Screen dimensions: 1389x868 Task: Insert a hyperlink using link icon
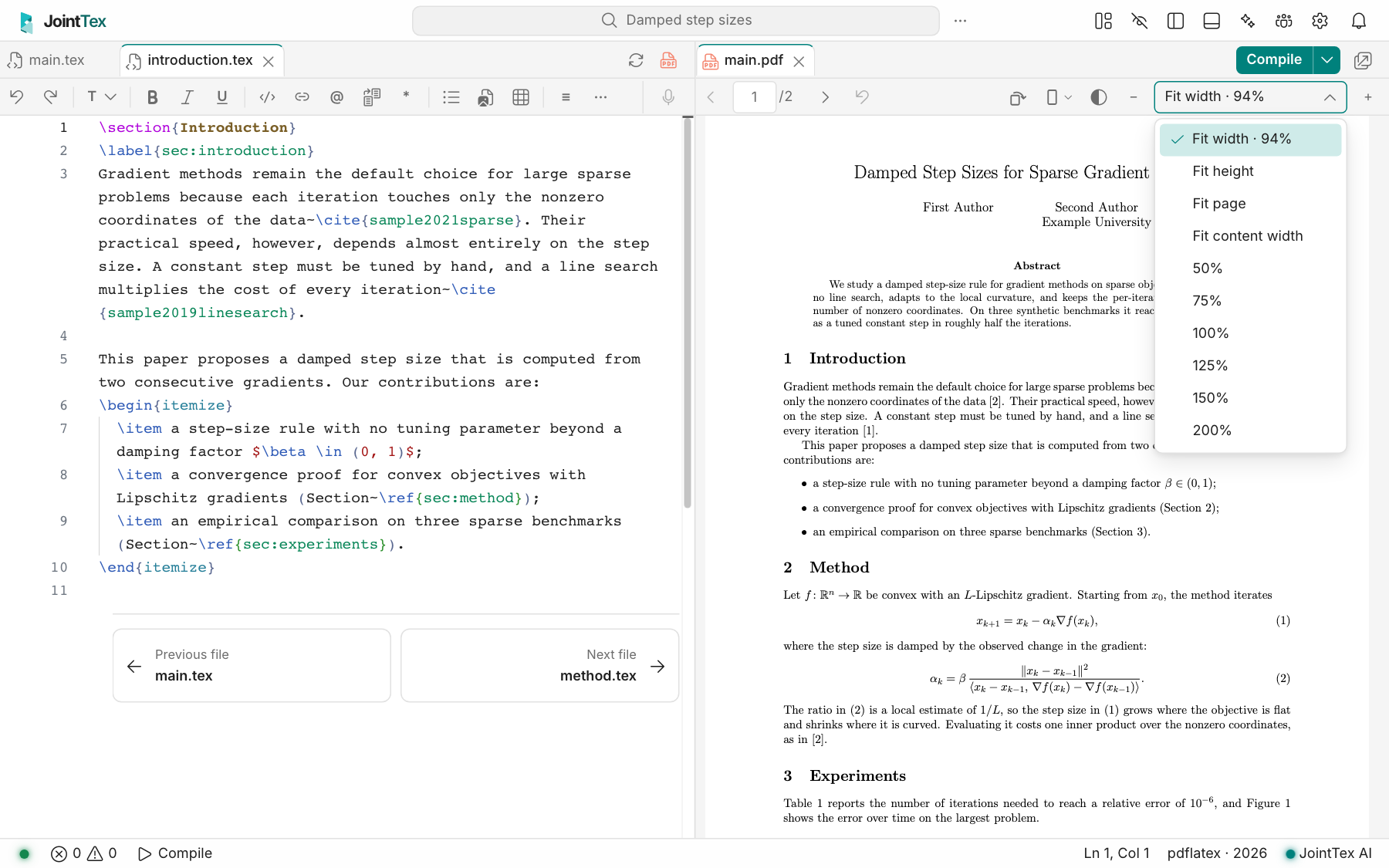coord(302,96)
